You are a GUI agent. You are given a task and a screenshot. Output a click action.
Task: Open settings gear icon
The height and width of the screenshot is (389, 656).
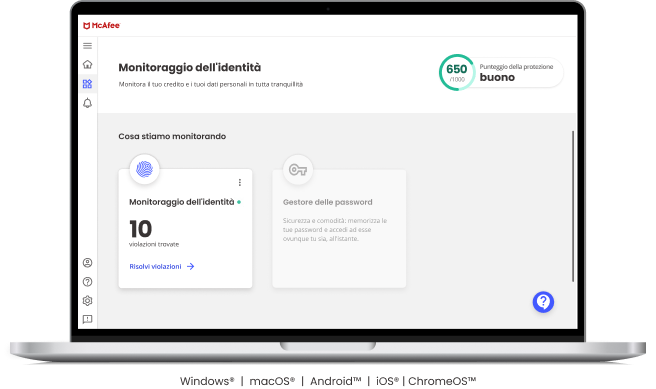87,301
